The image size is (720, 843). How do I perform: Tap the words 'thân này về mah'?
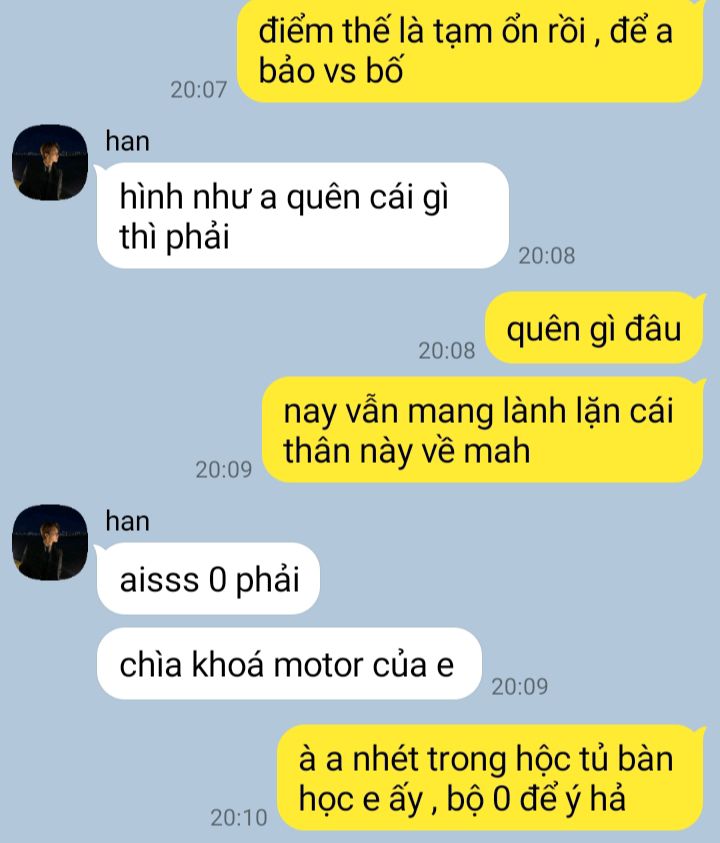coord(407,450)
